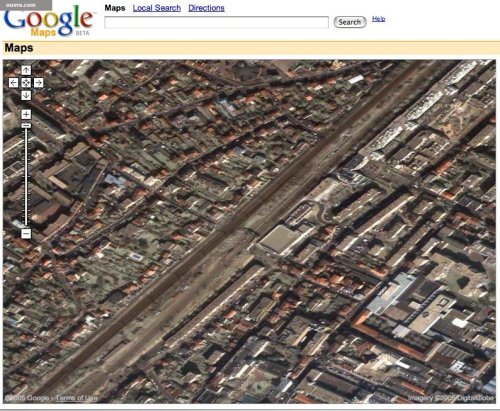
Task: Open the Help link
Action: click(378, 19)
